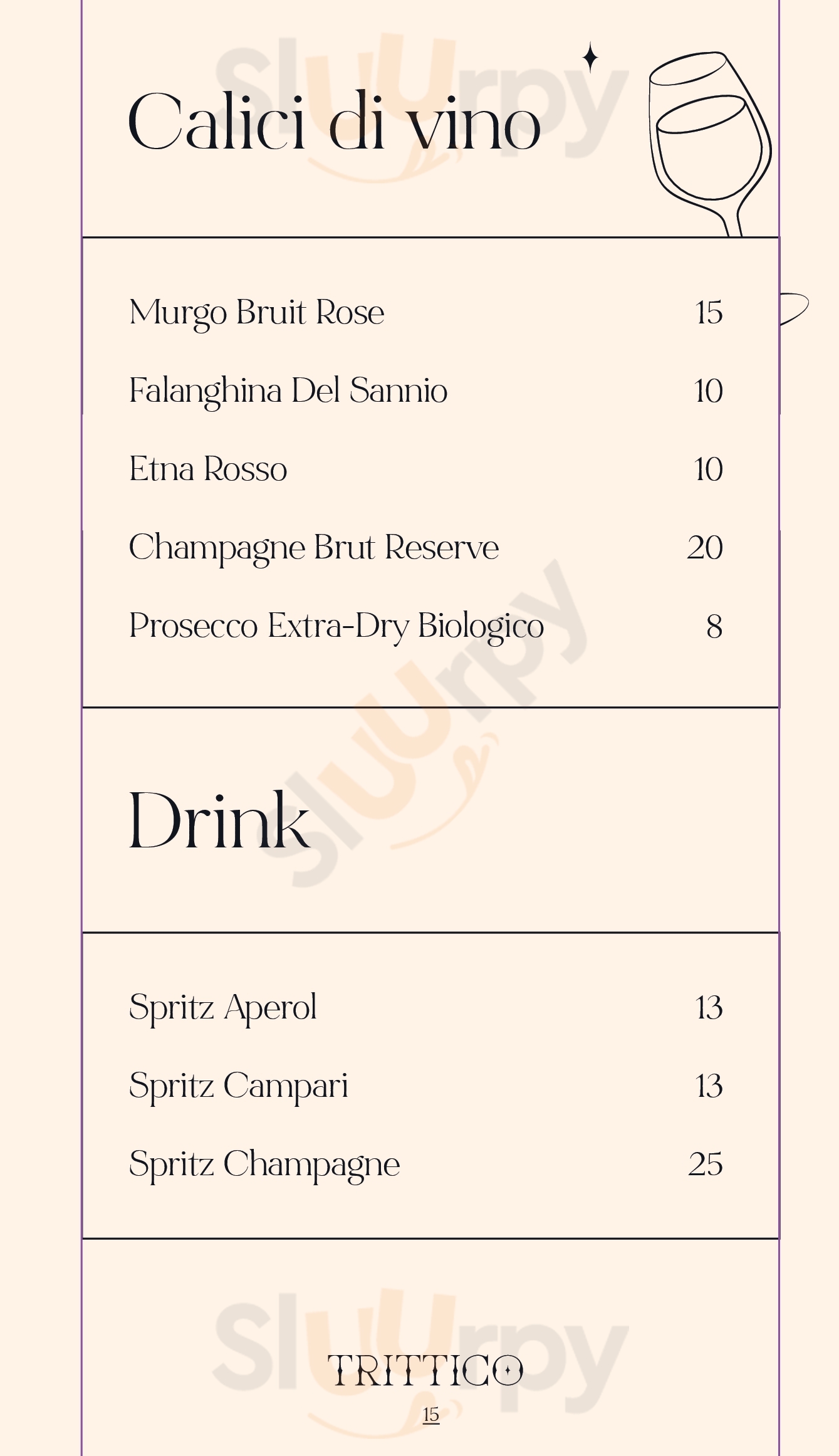The image size is (839, 1456).
Task: Select the Falanghina Del Sannio item
Action: (x=288, y=390)
